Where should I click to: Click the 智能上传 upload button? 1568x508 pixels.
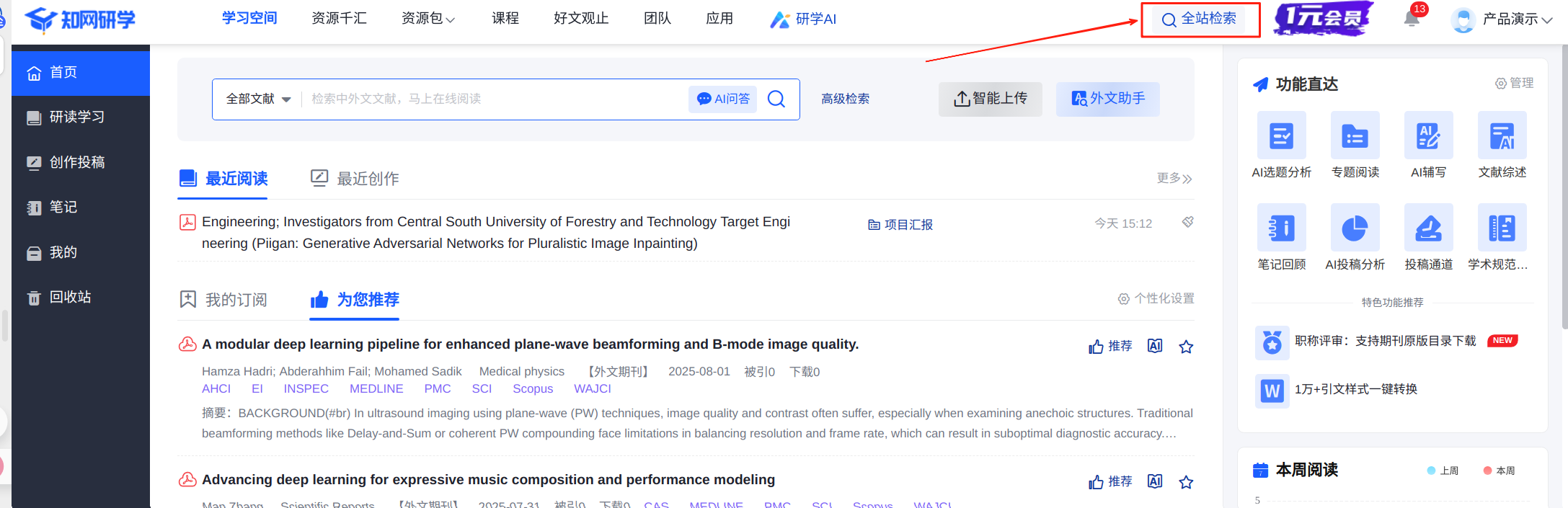[990, 99]
